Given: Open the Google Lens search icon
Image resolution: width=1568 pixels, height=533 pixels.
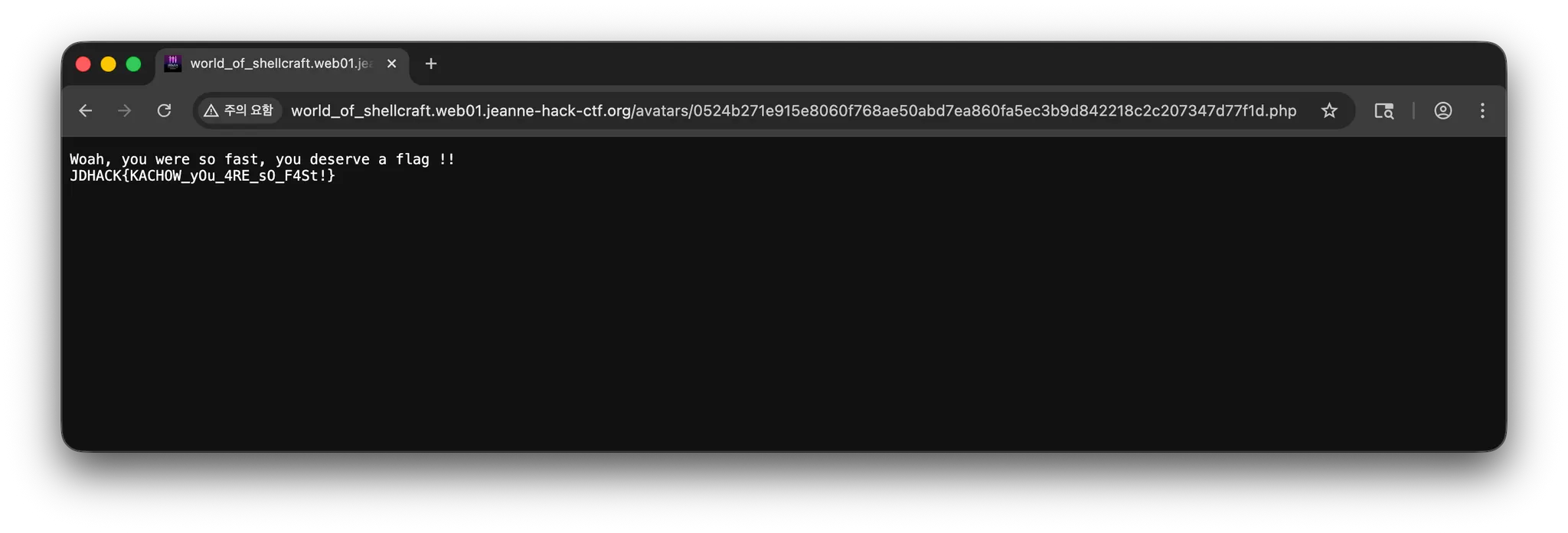Looking at the screenshot, I should (1383, 111).
